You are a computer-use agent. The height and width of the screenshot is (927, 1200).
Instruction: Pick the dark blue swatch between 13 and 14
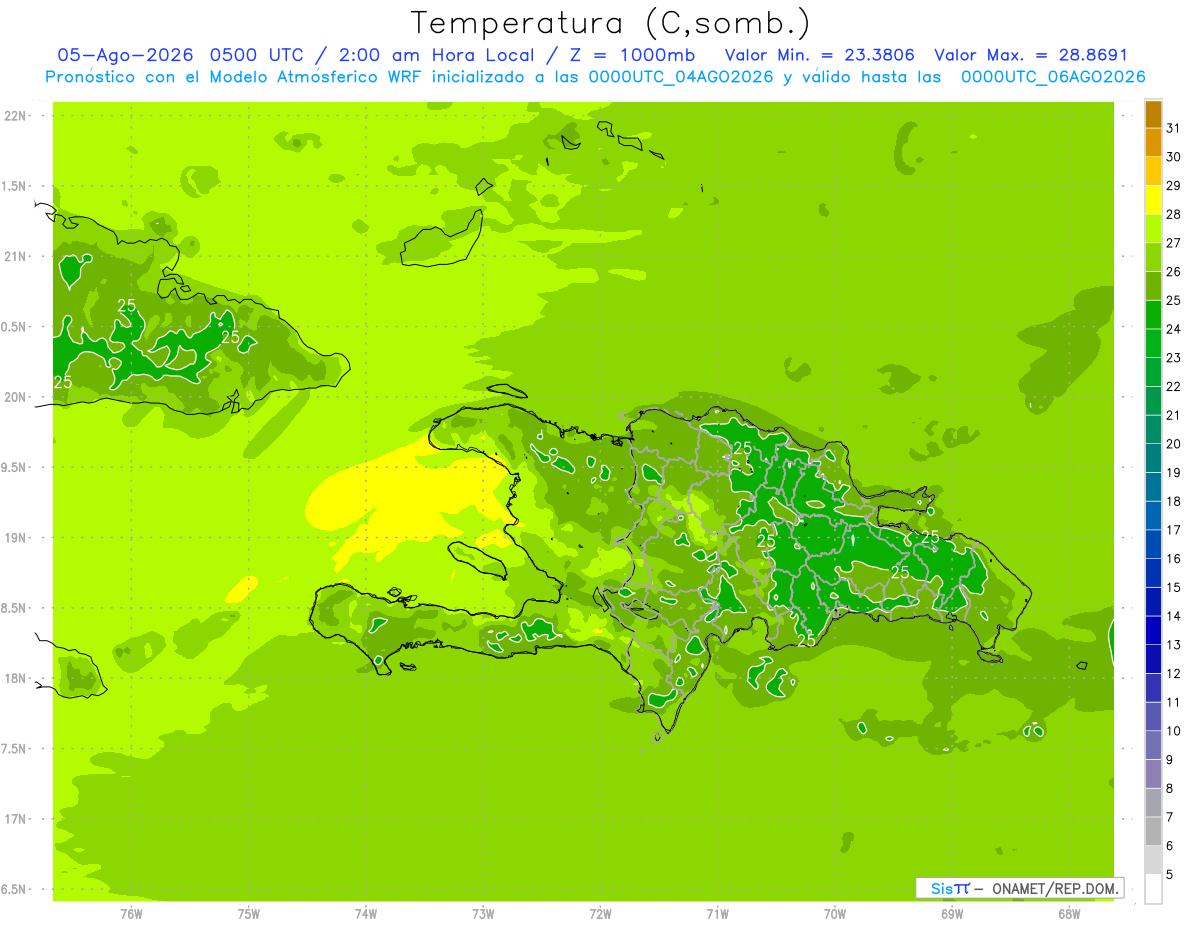tap(1153, 631)
